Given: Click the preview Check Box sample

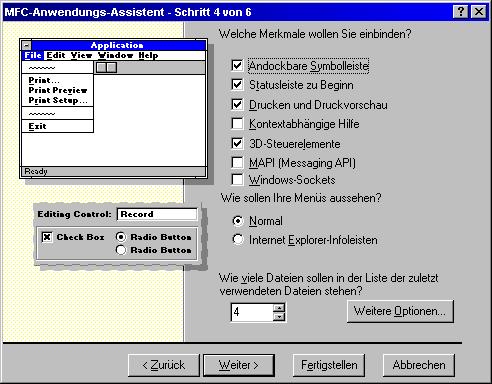Looking at the screenshot, I should pos(73,237).
